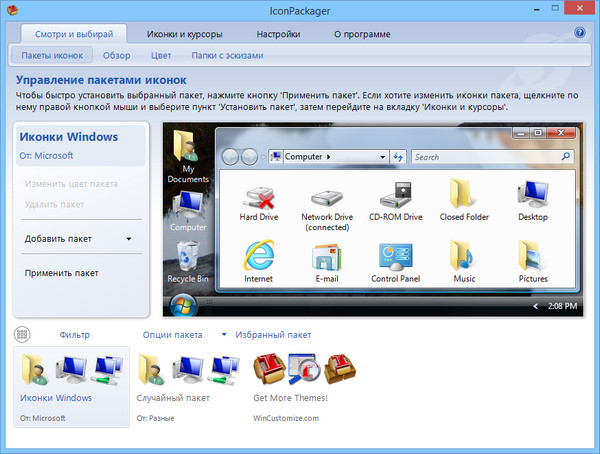Click the tray arrow next to 2:08 PM
600x454 pixels.
pyautogui.click(x=536, y=306)
